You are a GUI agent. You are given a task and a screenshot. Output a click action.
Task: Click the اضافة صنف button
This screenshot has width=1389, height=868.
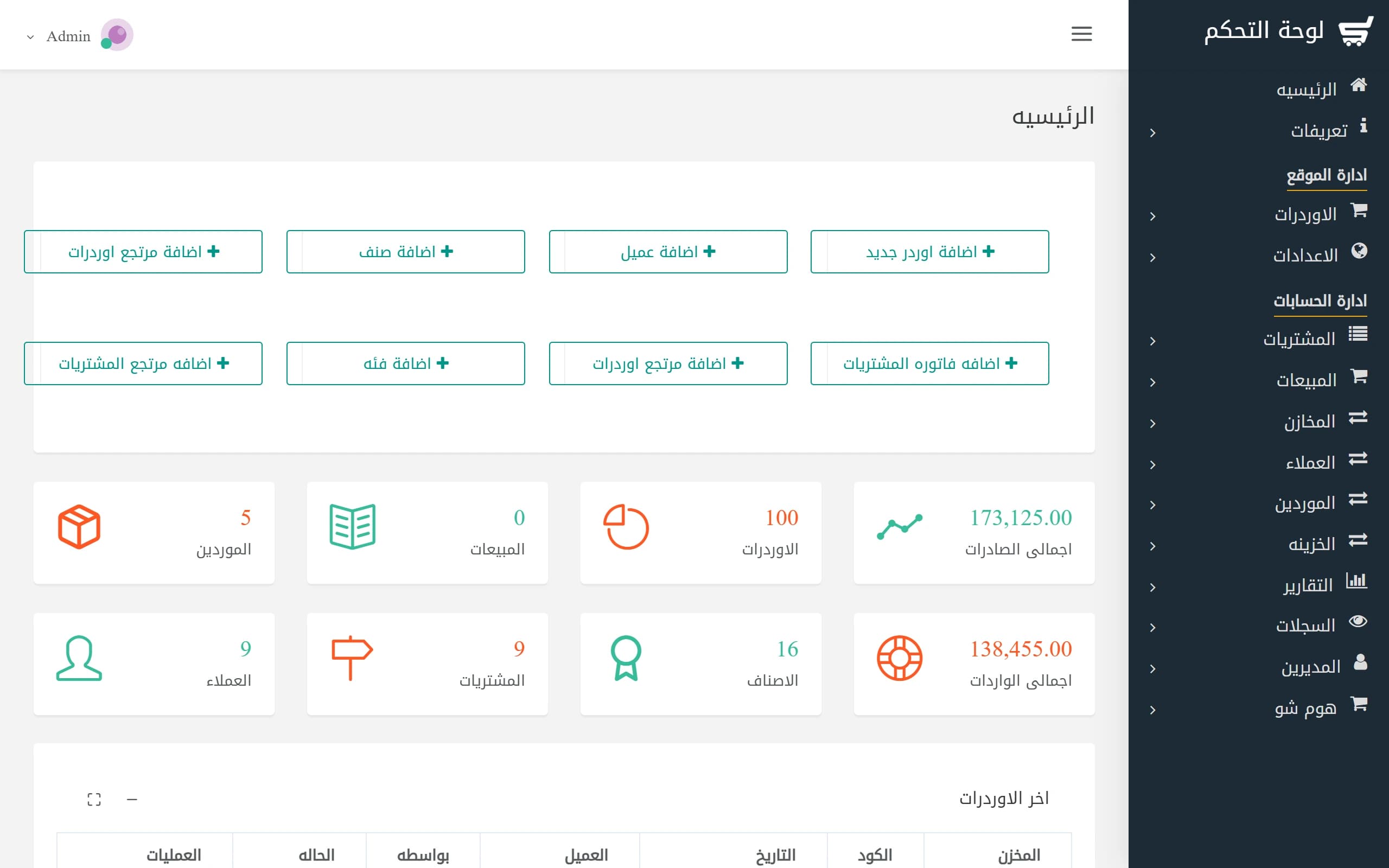pos(406,251)
